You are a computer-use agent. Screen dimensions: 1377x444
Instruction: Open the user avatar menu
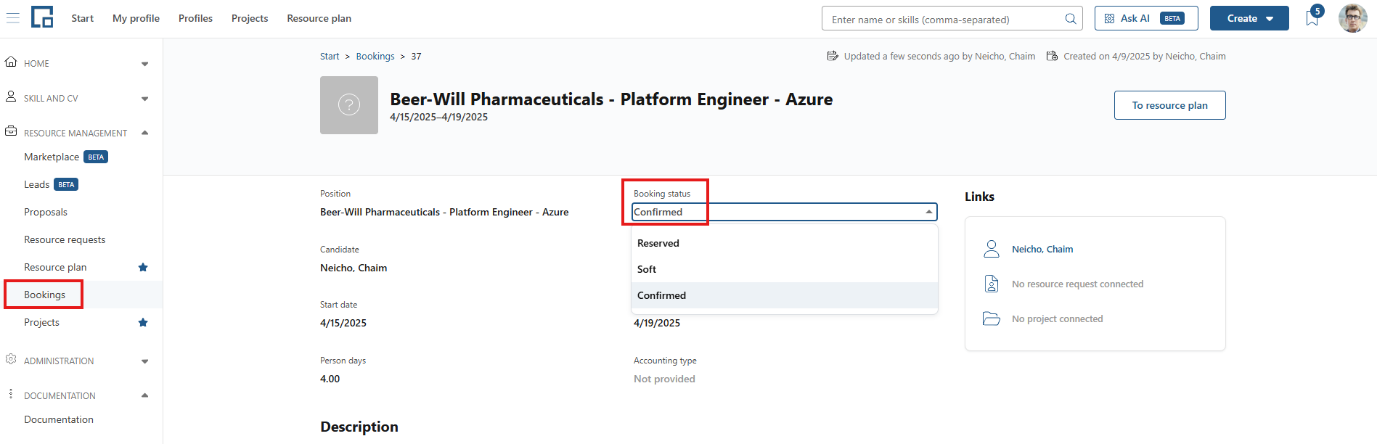pos(1352,18)
